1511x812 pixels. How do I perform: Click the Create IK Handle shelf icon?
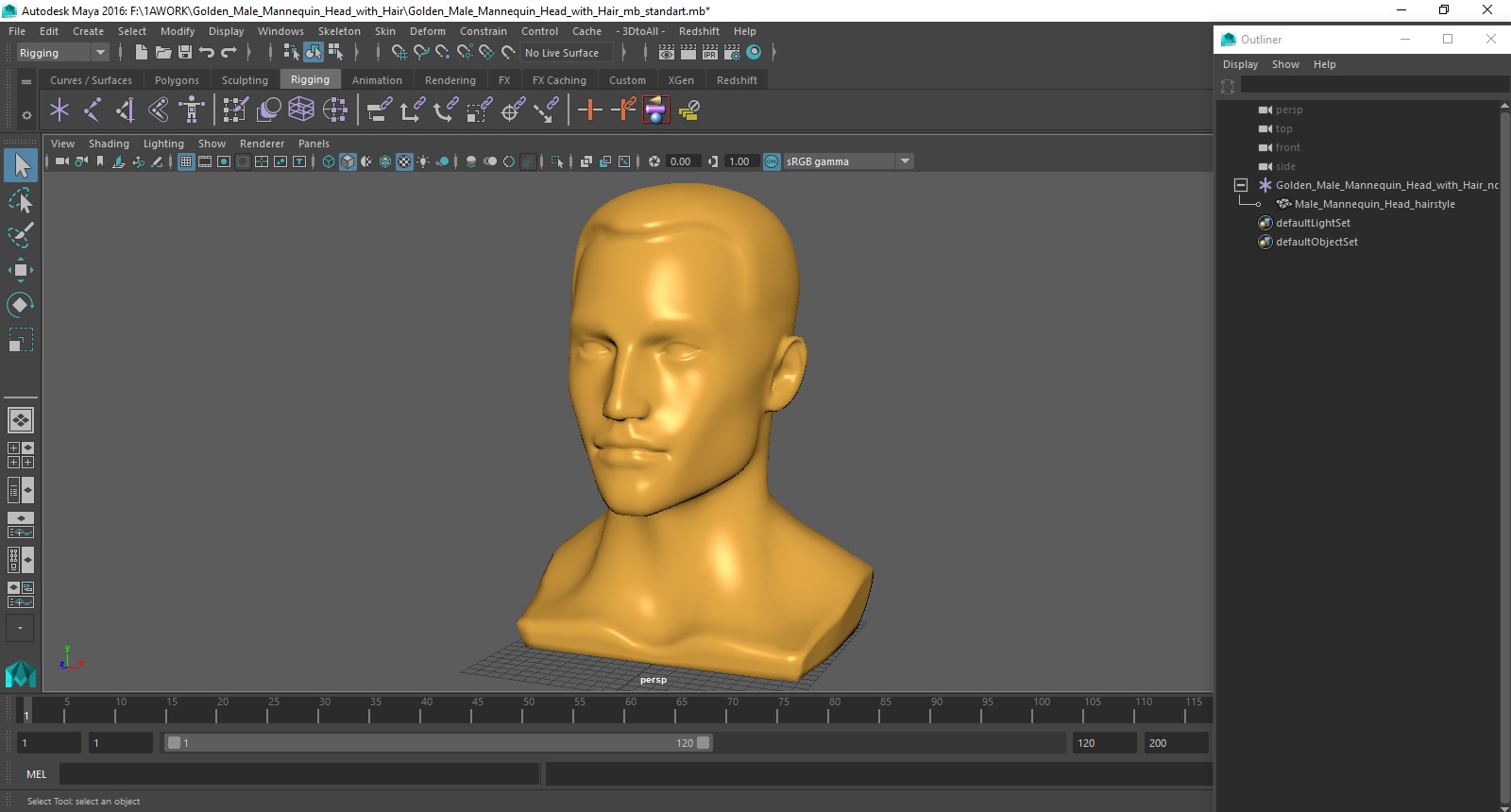pos(126,110)
